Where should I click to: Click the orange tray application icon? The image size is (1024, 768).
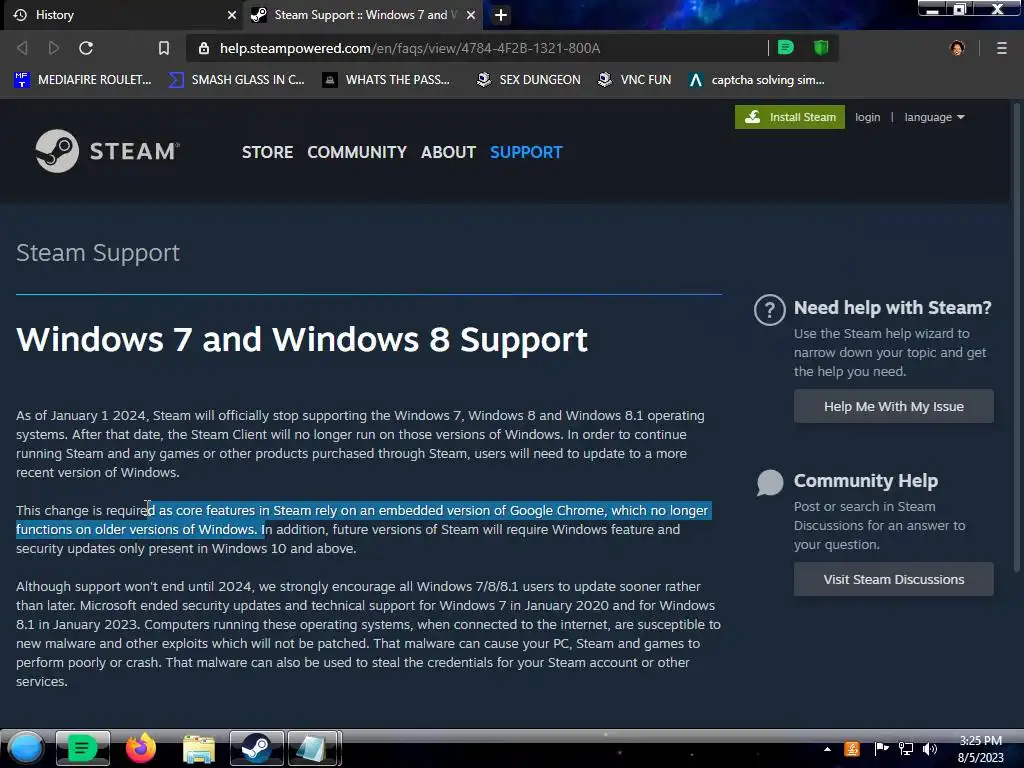[x=852, y=749]
